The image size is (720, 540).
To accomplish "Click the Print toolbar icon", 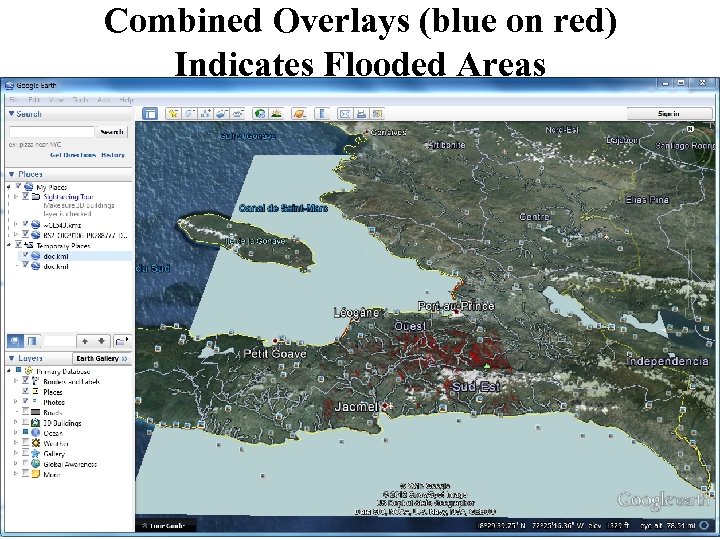I will pyautogui.click(x=361, y=113).
